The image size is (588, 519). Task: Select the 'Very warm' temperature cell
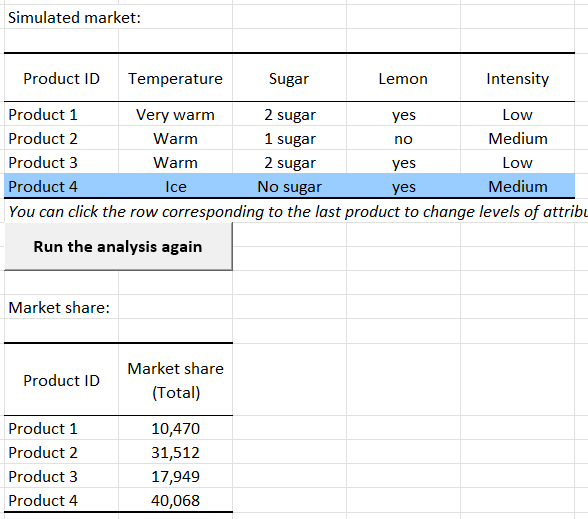[176, 115]
